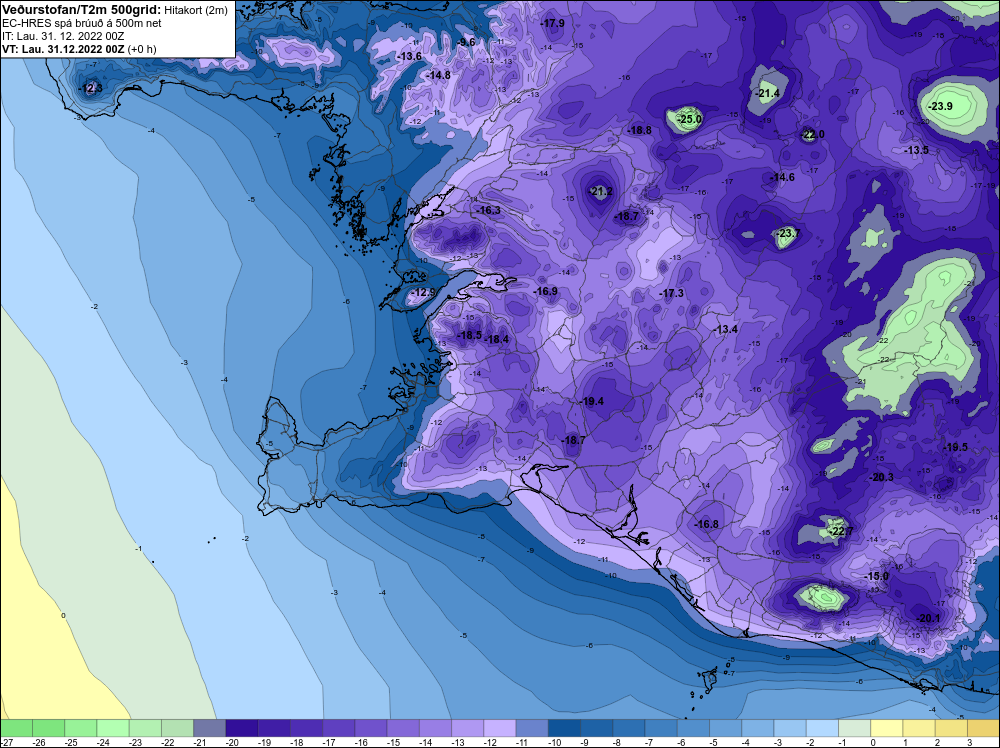
Task: Select the -21 gray-purple legend swatch
Action: (210, 728)
